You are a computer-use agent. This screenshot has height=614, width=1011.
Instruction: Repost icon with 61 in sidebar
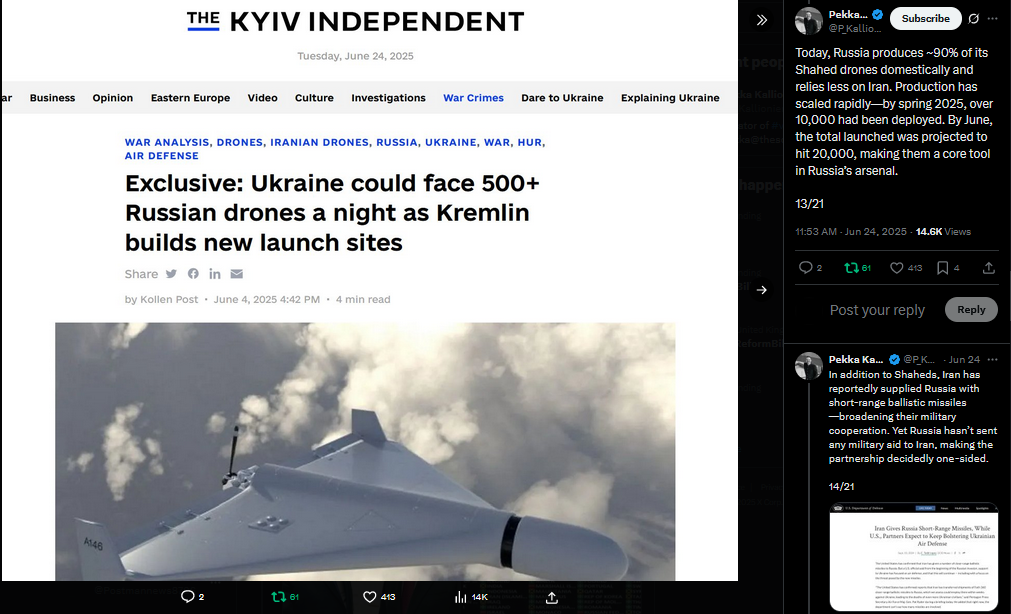851,268
